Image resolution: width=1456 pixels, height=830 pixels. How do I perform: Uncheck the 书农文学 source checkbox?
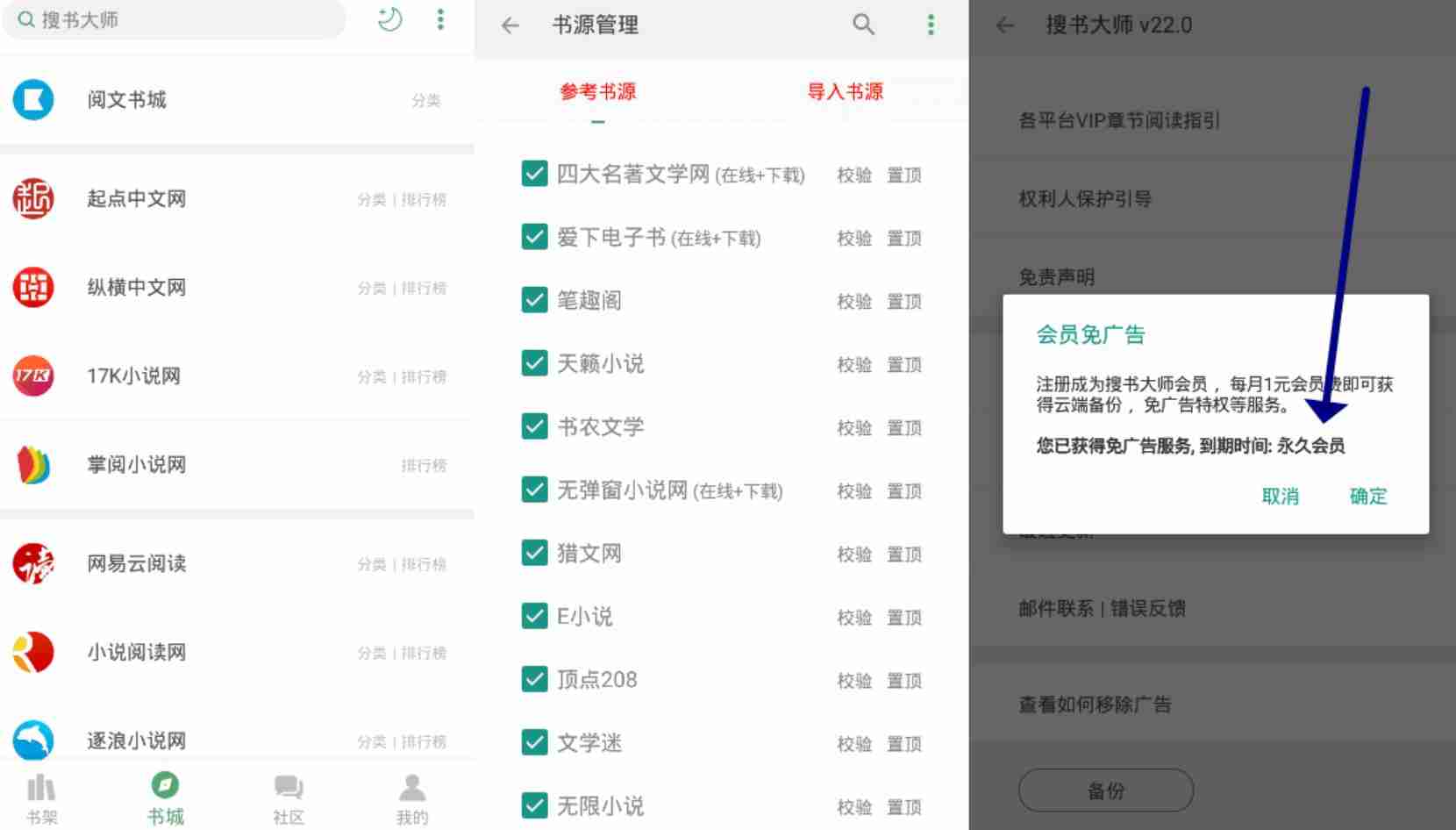click(x=534, y=426)
